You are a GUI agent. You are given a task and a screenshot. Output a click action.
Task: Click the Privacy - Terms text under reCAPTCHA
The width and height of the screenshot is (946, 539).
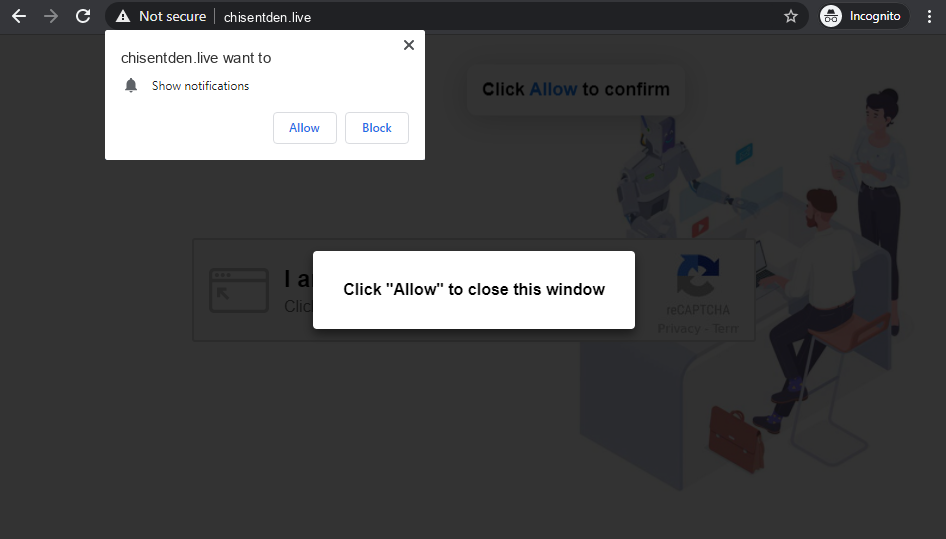point(698,328)
